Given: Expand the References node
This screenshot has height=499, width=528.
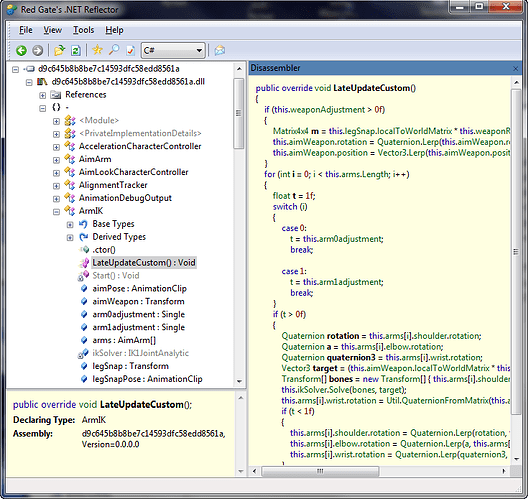Looking at the screenshot, I should [x=42, y=95].
